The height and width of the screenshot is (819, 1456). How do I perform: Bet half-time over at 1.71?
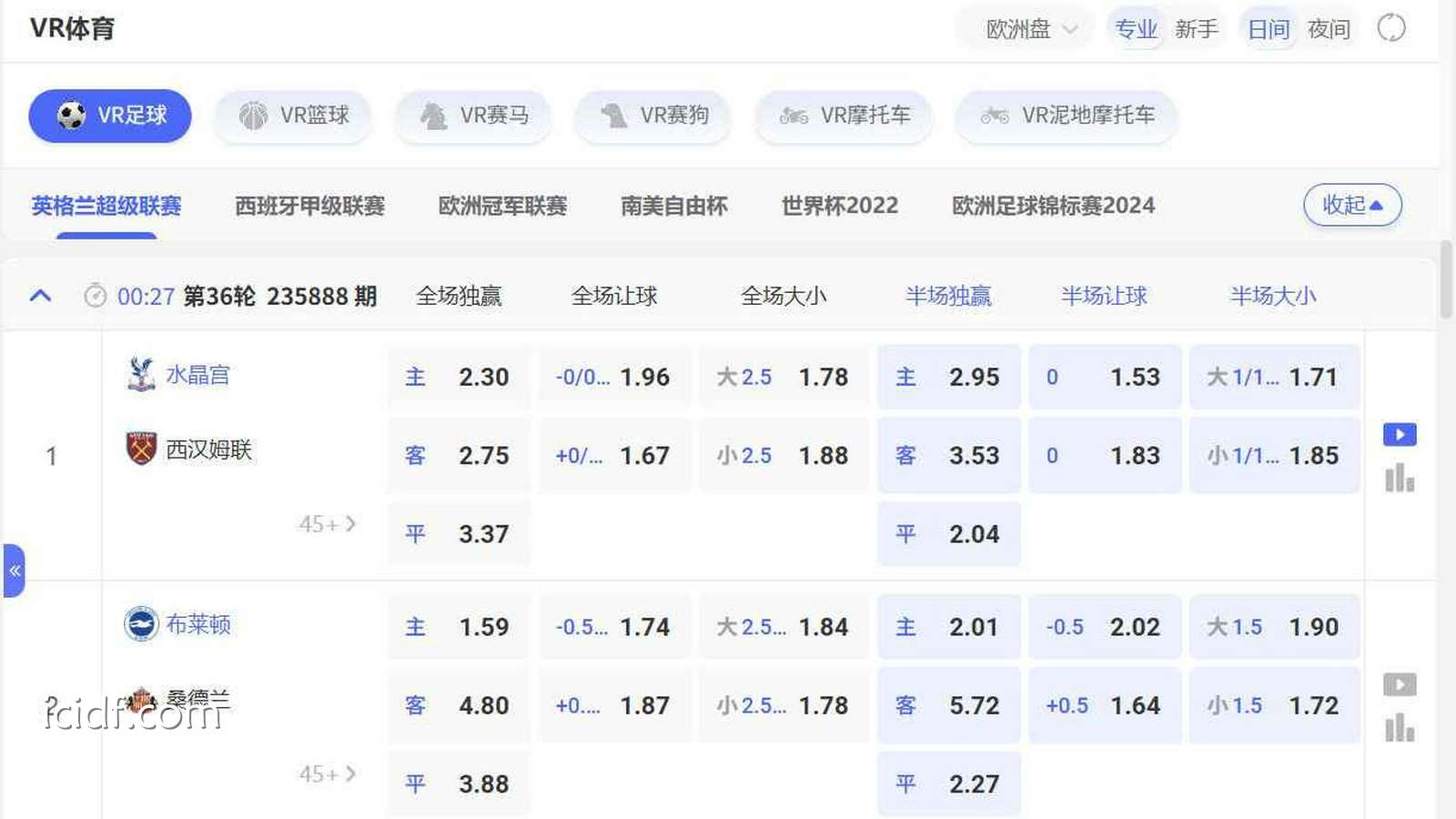tap(1274, 377)
